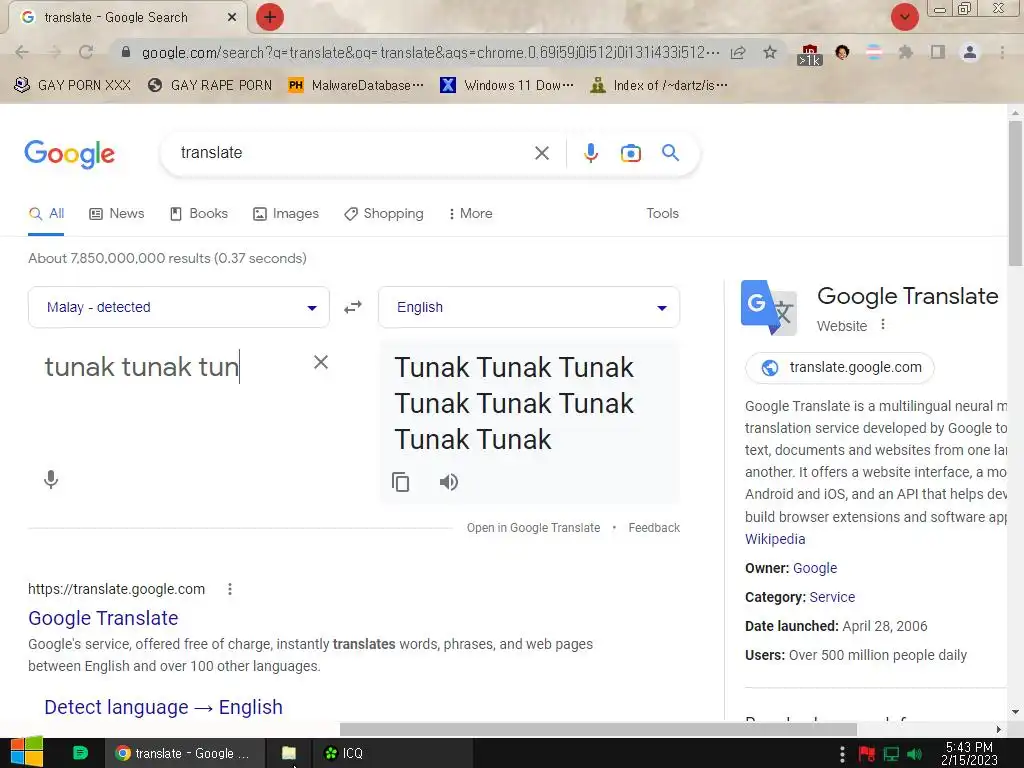The width and height of the screenshot is (1024, 768).
Task: Open three-dot menu next to translate.google.com result
Action: click(230, 589)
